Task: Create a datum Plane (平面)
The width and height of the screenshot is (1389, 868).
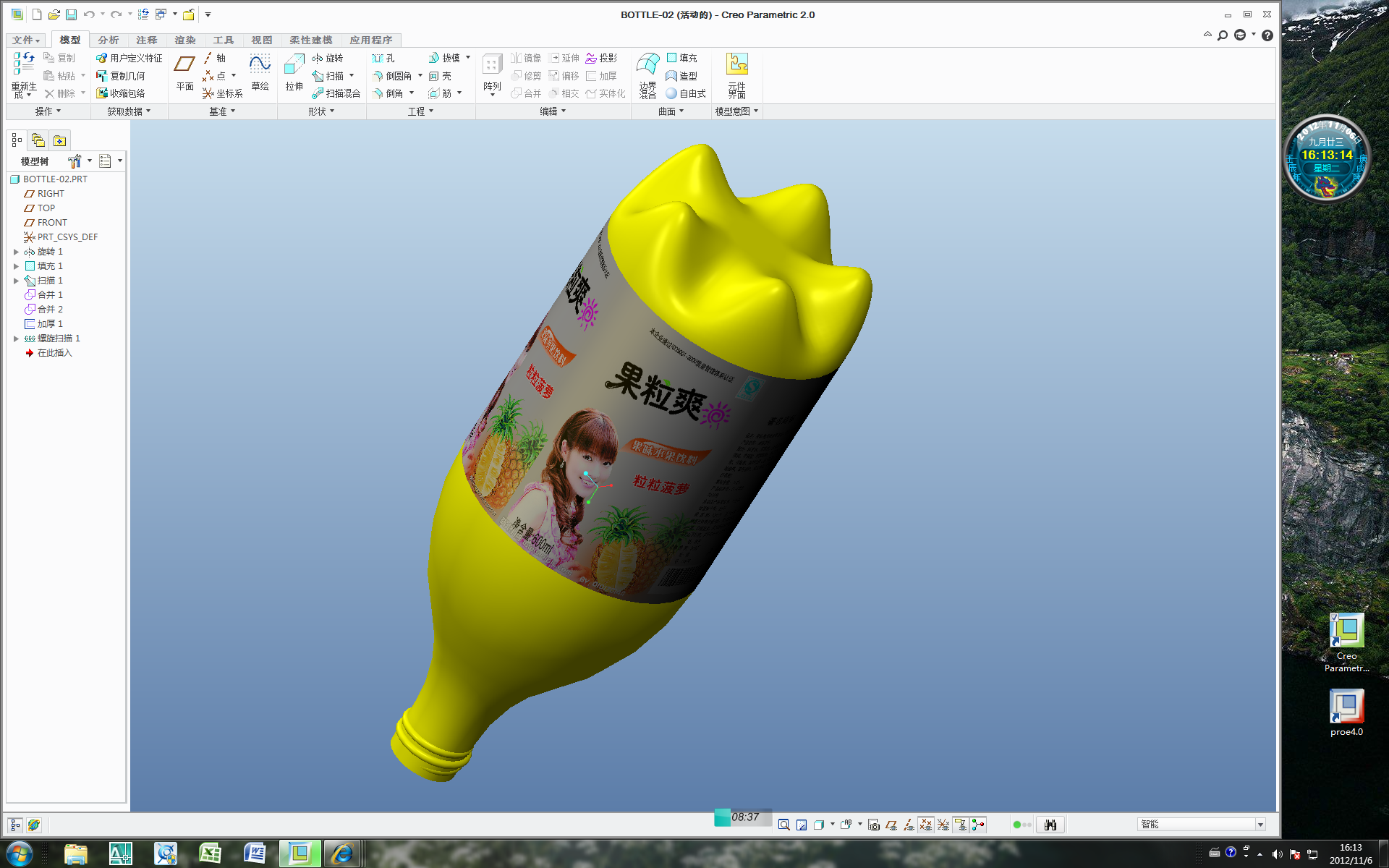Action: point(184,72)
